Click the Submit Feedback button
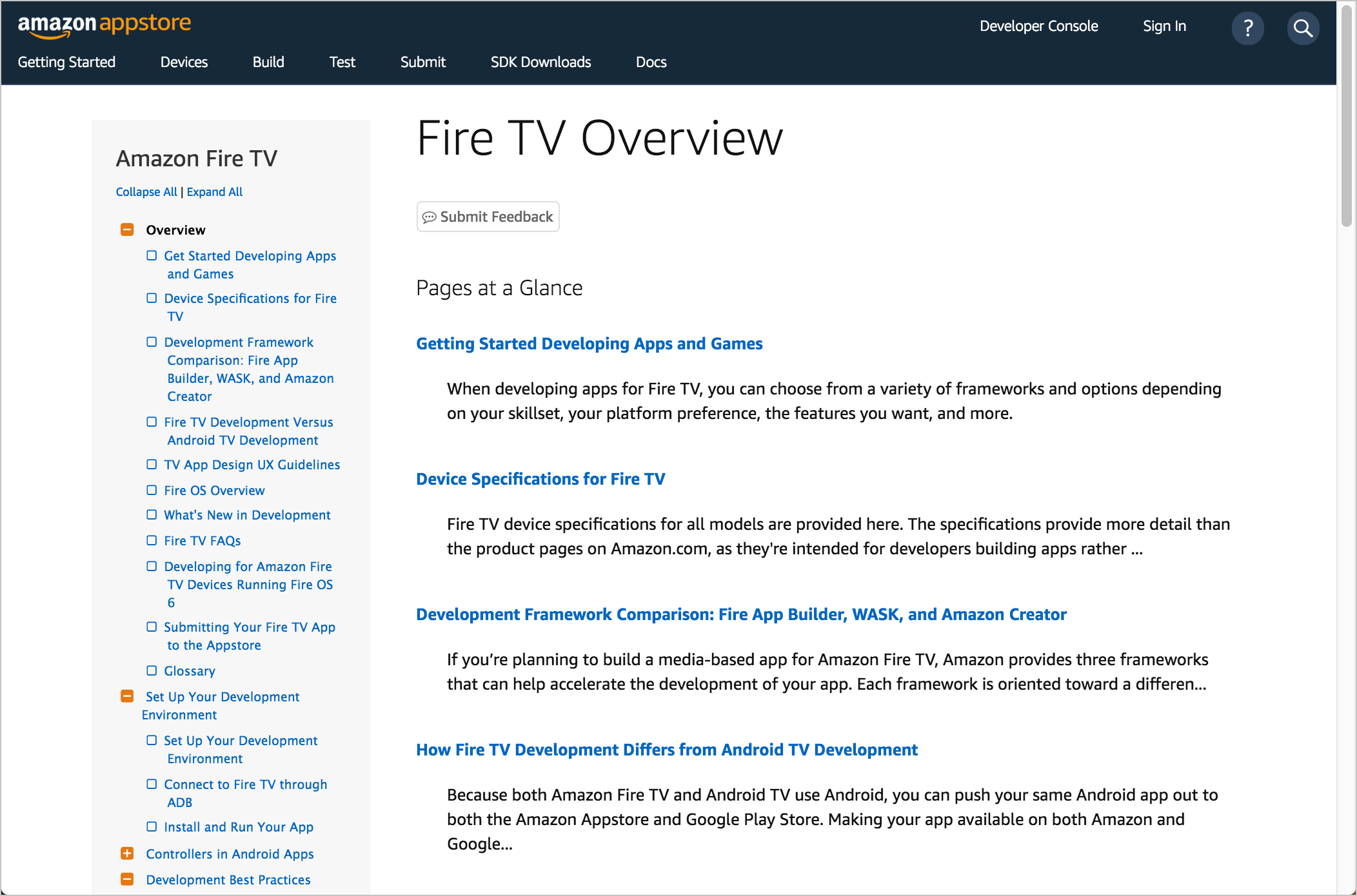 tap(489, 217)
